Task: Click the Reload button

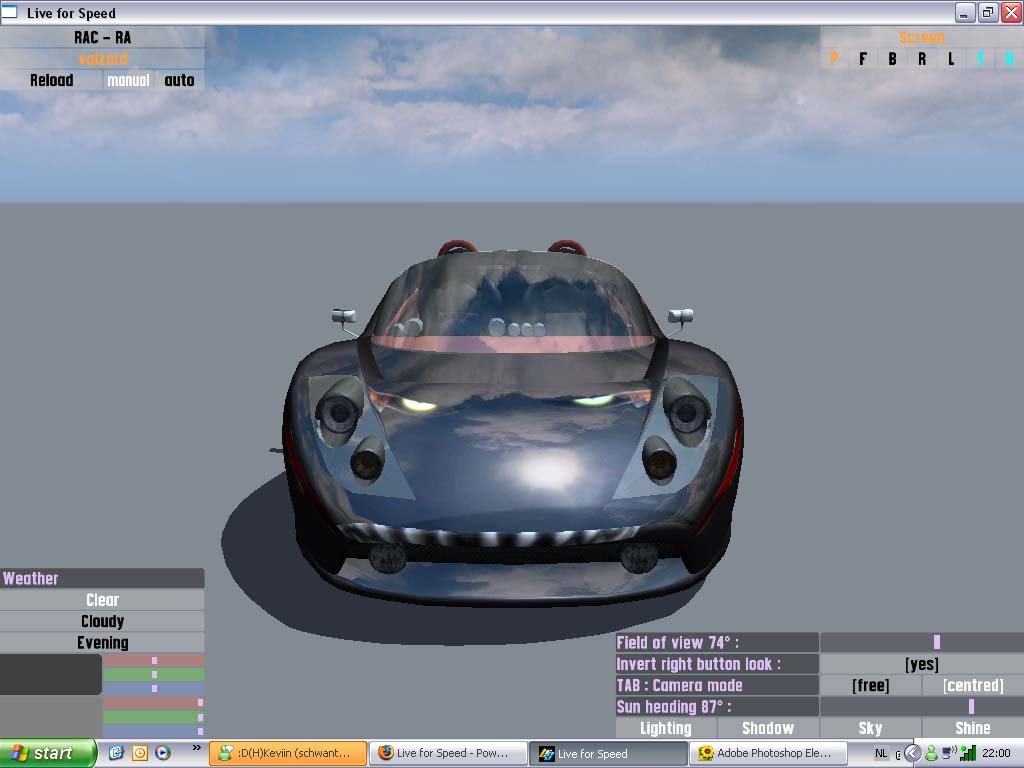Action: click(x=52, y=80)
